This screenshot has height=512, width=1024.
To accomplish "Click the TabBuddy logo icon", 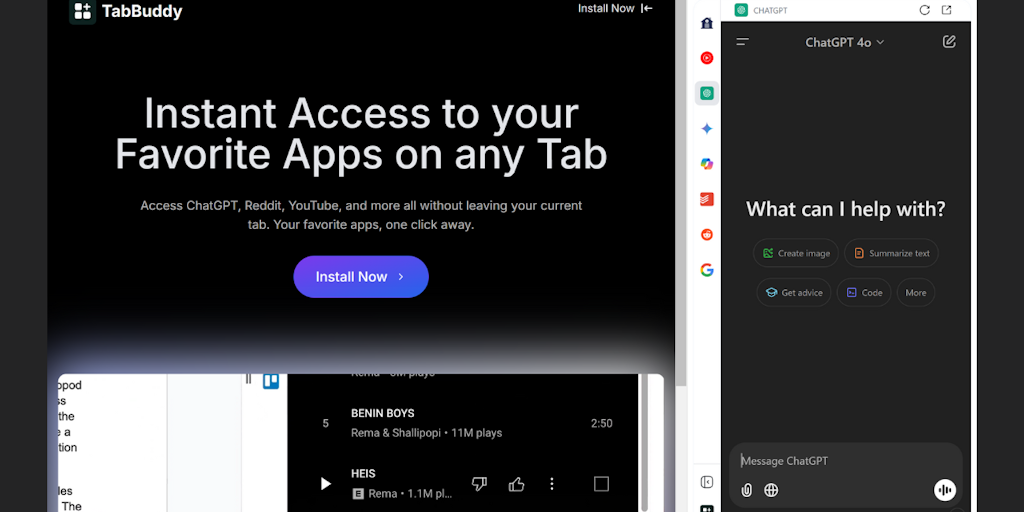I will coord(82,11).
